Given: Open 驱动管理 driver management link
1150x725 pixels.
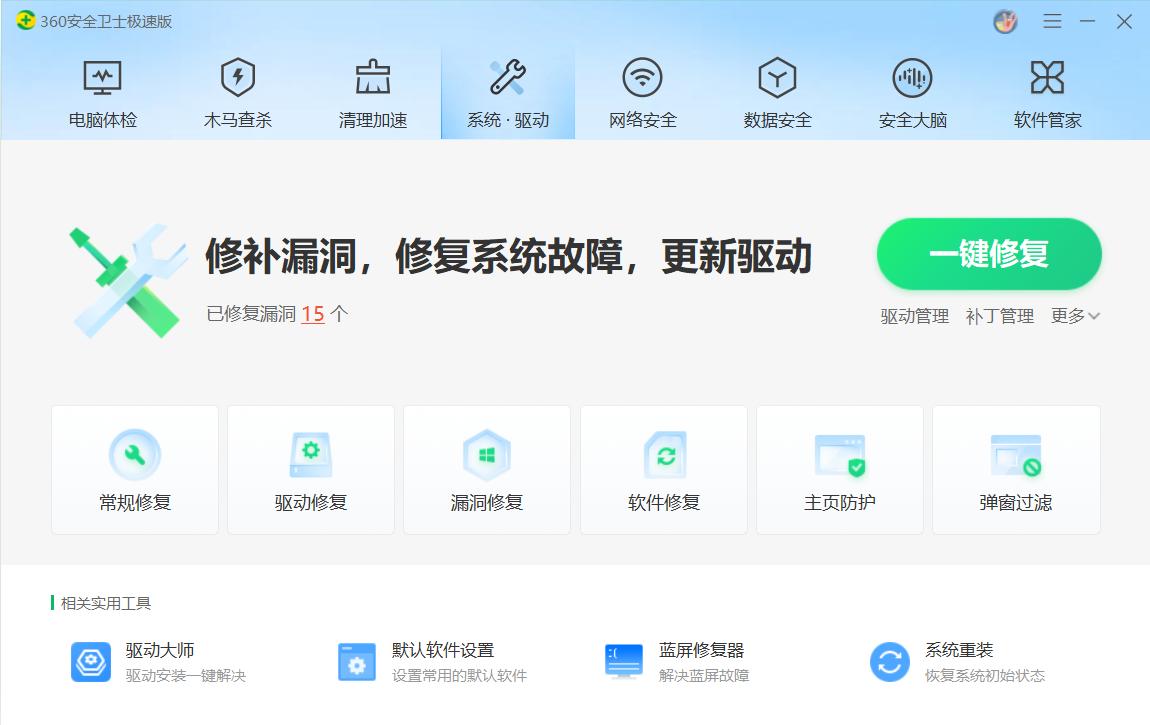Looking at the screenshot, I should point(912,316).
